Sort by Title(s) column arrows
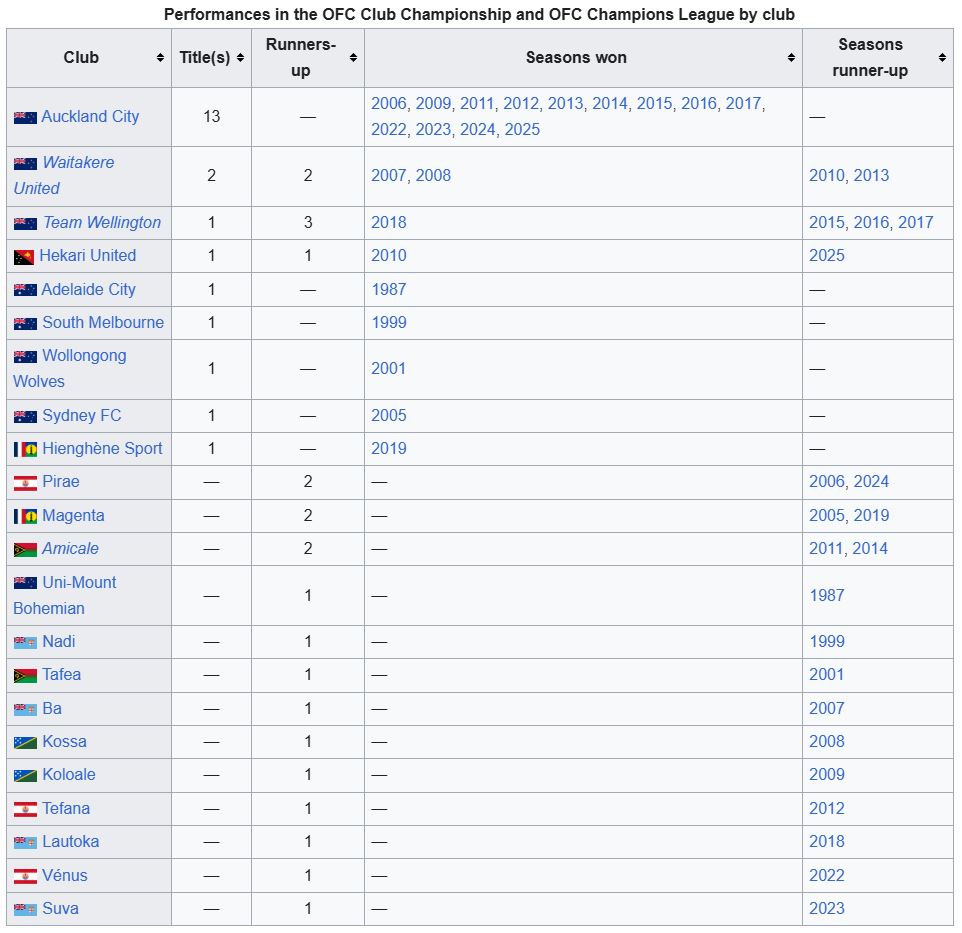The width and height of the screenshot is (962, 933). pyautogui.click(x=240, y=58)
